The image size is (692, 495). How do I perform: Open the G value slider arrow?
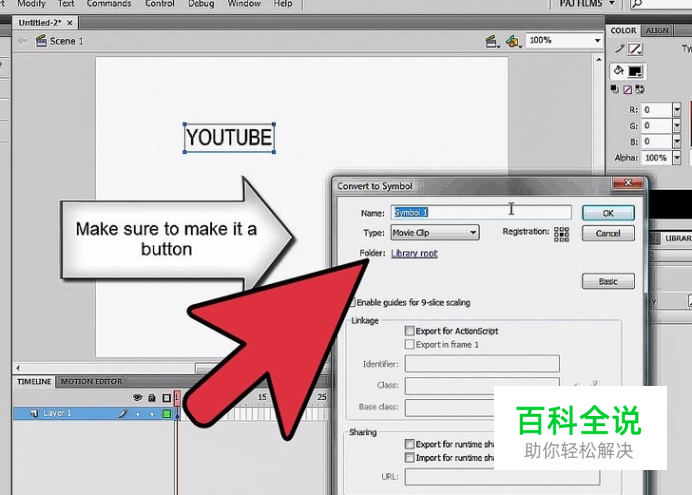677,126
